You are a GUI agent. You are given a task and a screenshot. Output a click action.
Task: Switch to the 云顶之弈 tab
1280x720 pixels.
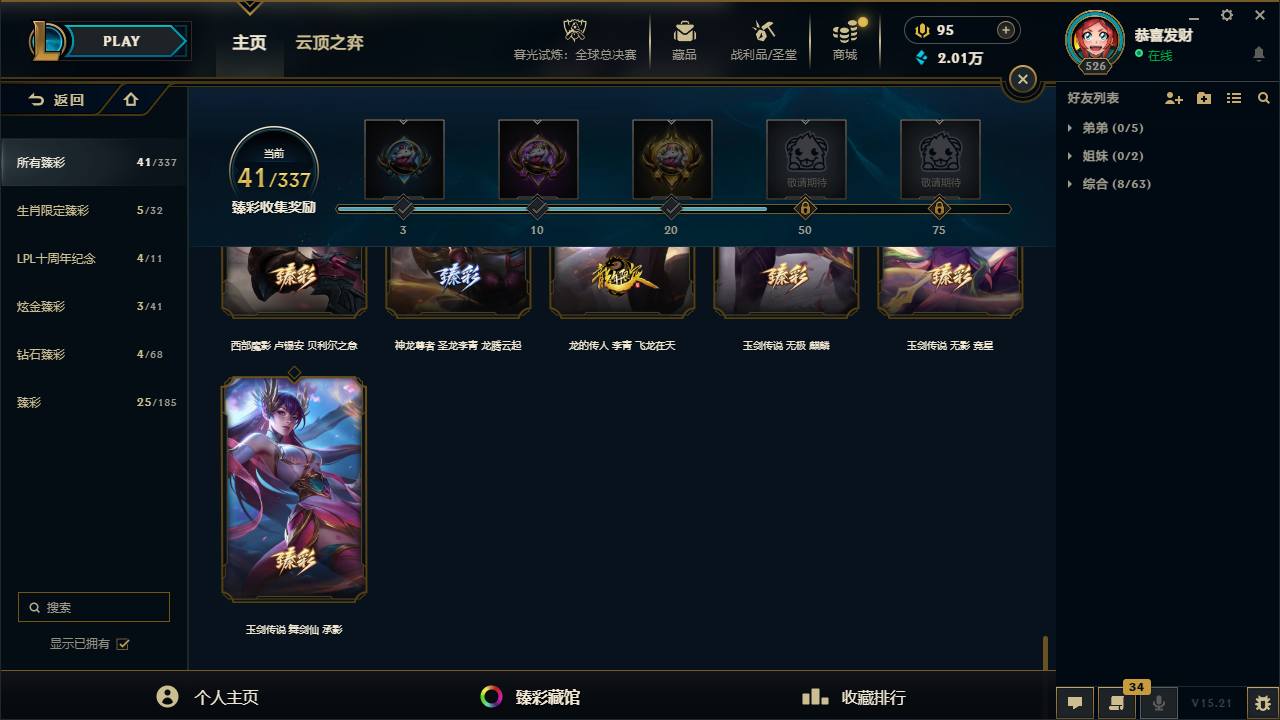pyautogui.click(x=329, y=43)
